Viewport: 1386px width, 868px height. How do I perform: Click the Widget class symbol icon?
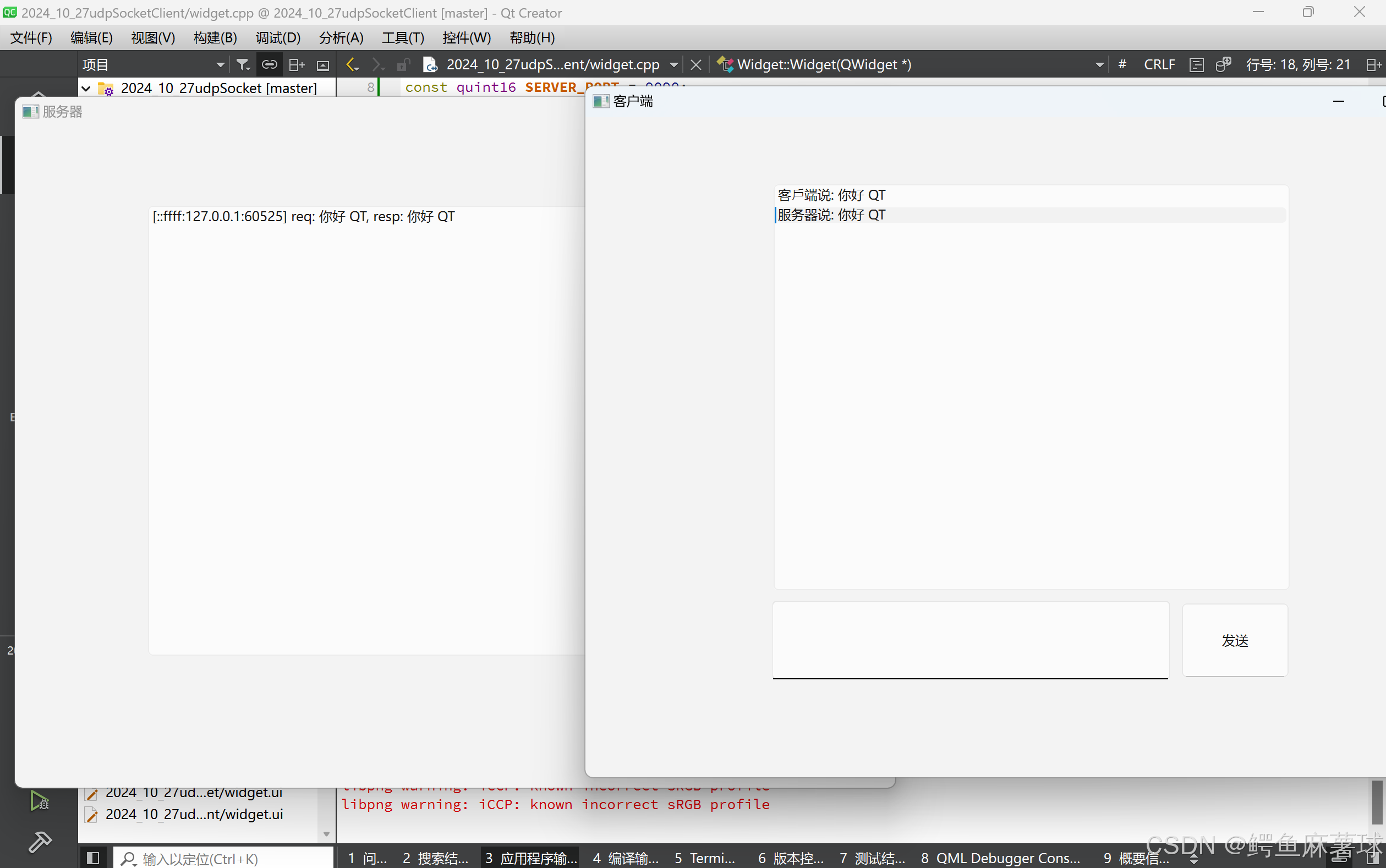[x=725, y=65]
